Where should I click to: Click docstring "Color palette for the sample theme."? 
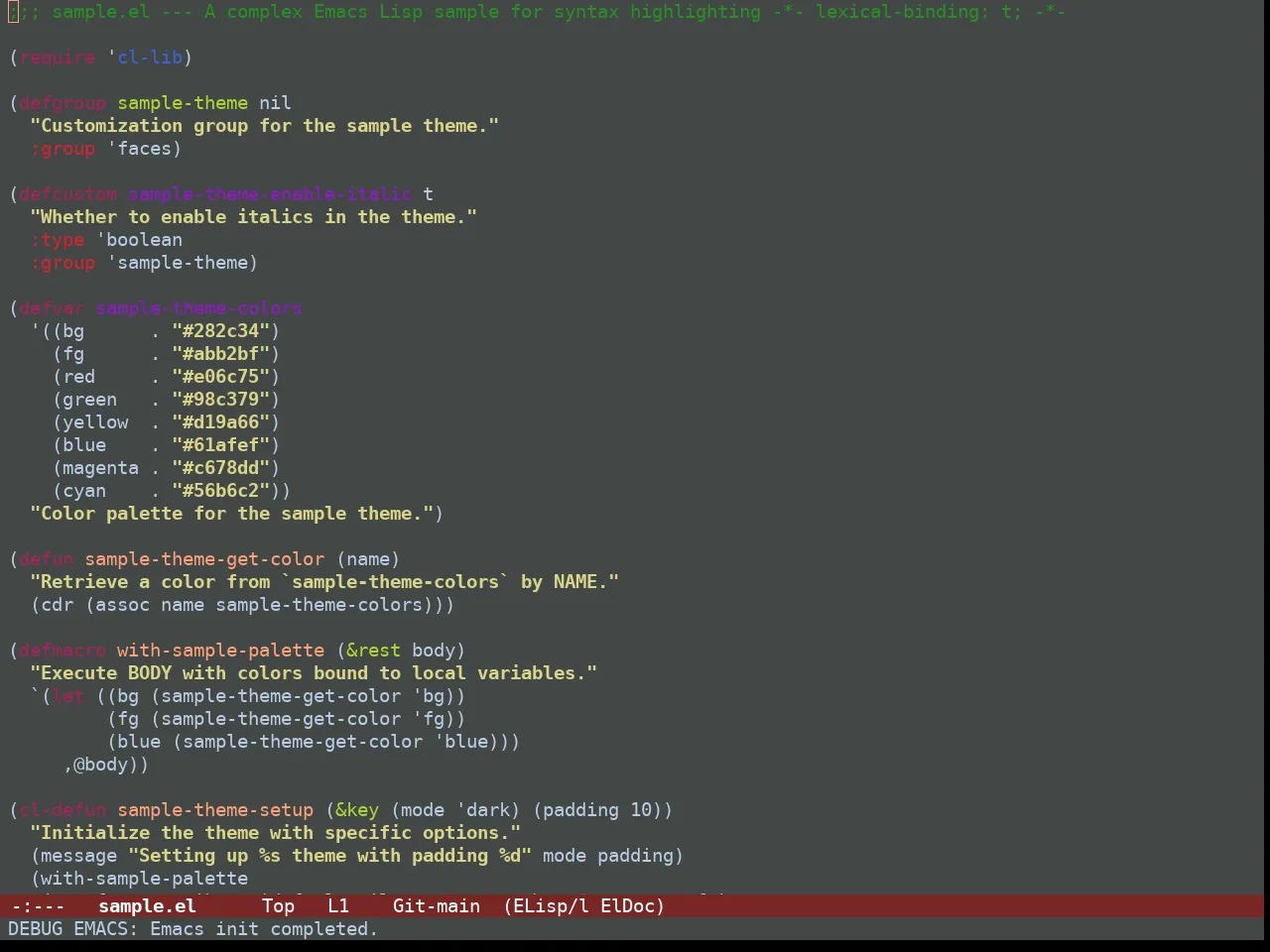[x=232, y=514]
